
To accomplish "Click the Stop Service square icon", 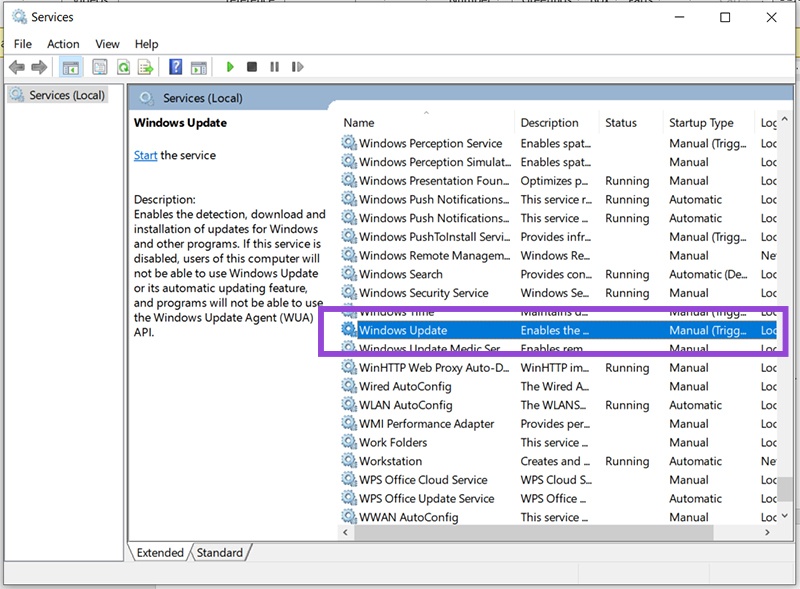I will tap(252, 67).
